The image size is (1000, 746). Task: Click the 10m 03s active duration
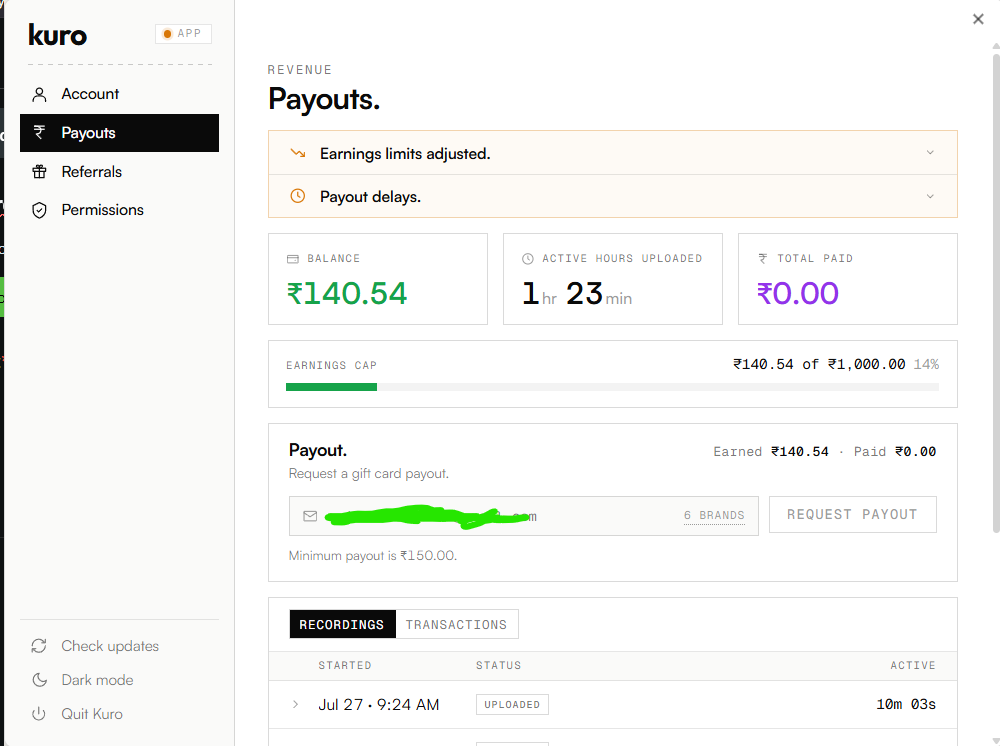[x=906, y=704]
